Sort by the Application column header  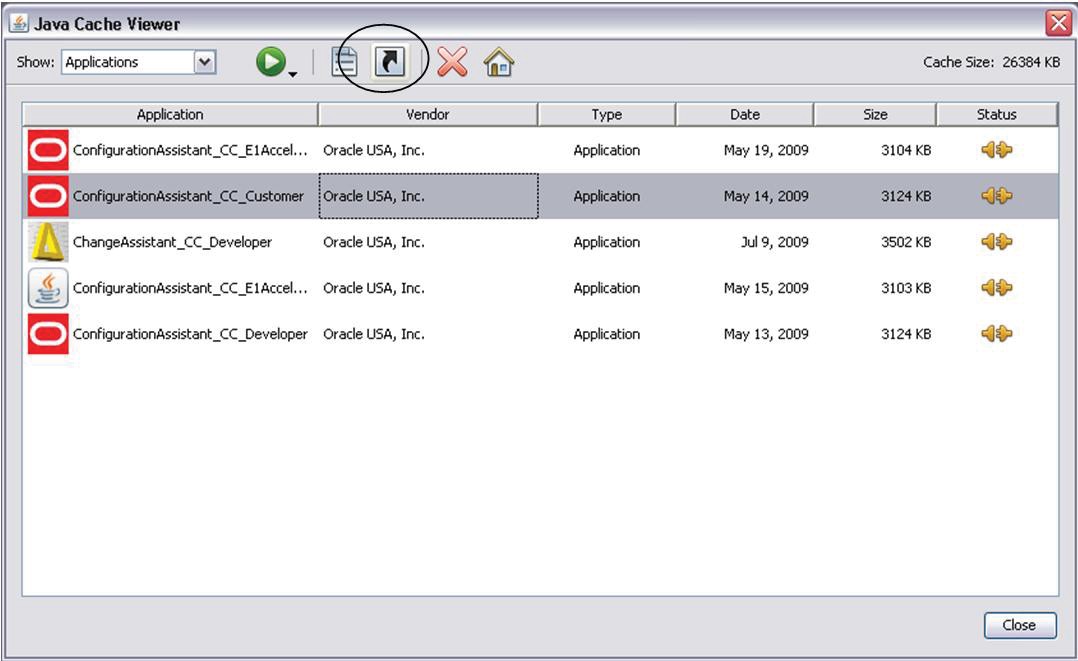(x=170, y=114)
